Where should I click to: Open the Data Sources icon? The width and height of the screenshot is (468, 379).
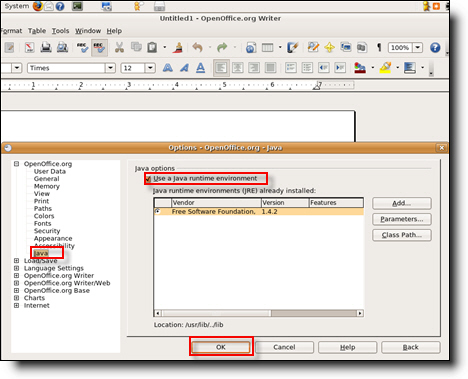tap(362, 48)
